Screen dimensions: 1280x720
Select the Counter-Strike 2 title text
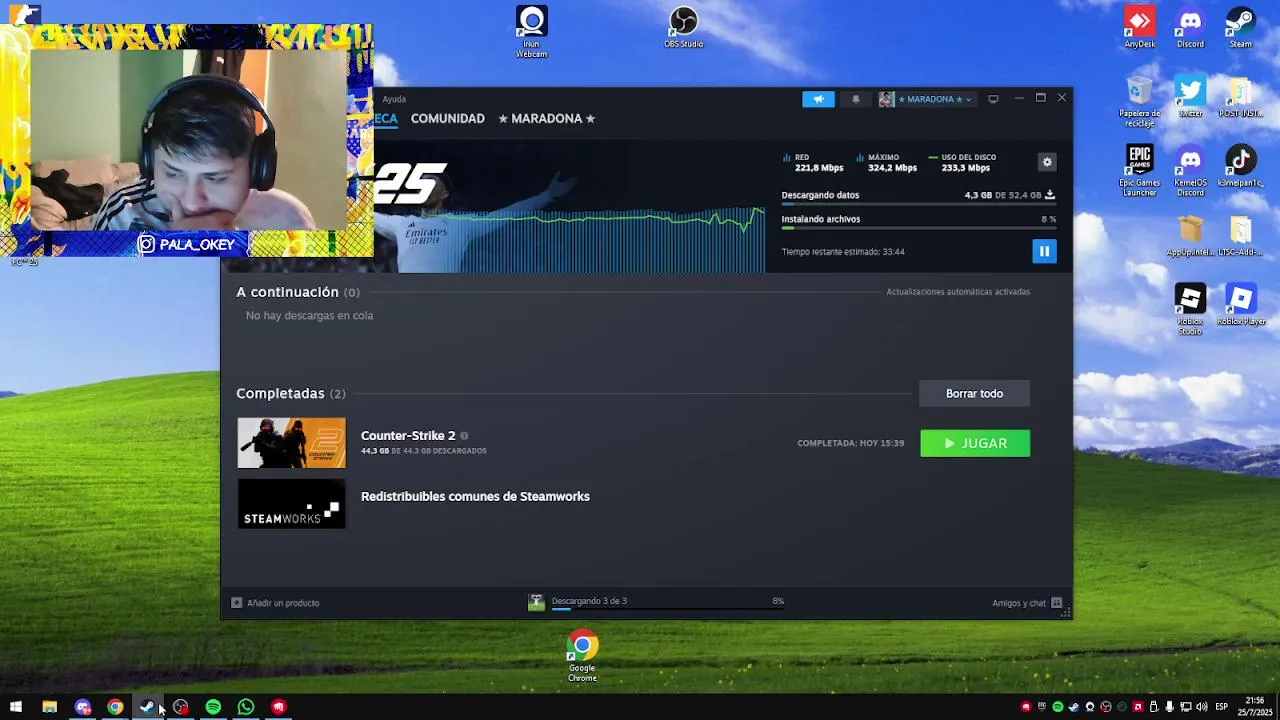[408, 435]
